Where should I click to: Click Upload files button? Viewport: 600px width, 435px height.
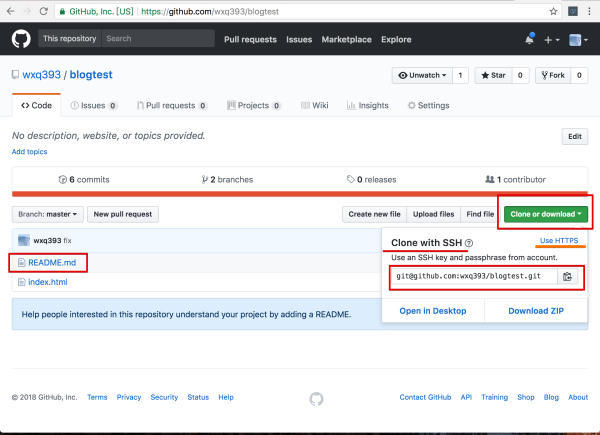tap(433, 214)
